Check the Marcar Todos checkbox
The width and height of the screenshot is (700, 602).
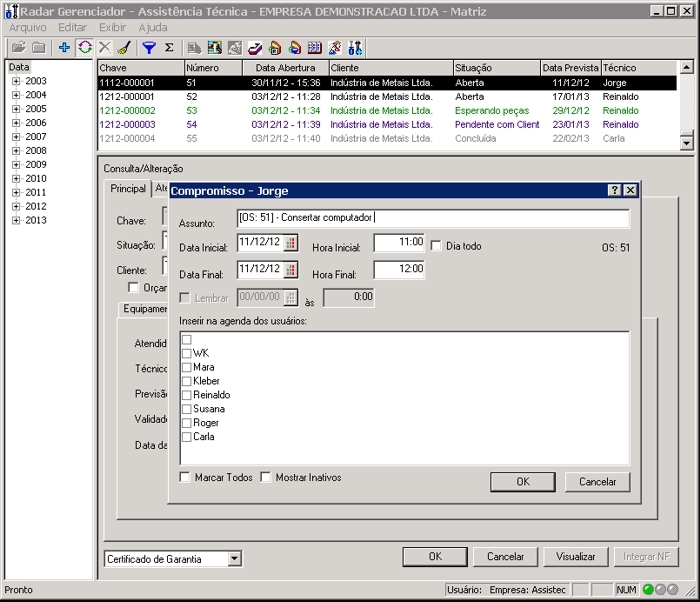(186, 478)
